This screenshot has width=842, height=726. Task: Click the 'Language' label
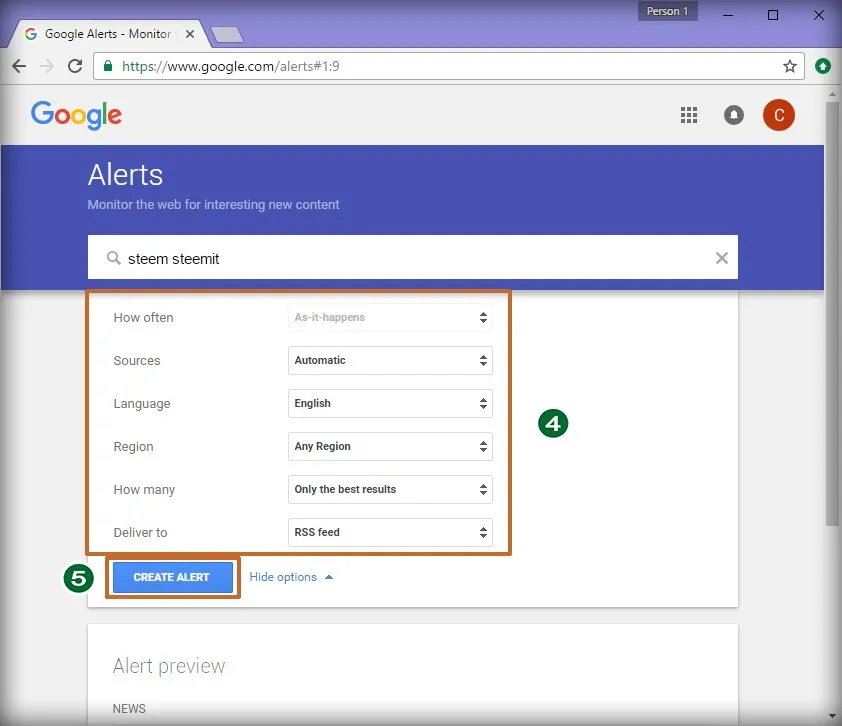142,404
